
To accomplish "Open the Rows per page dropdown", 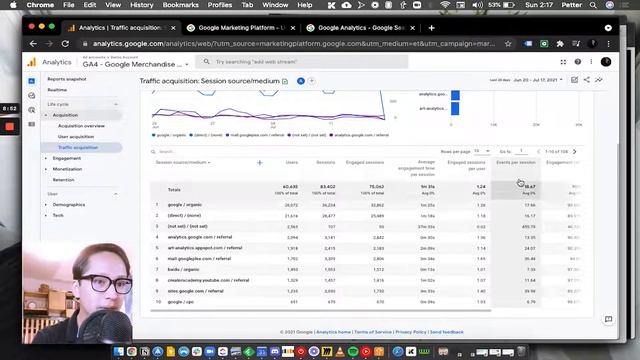I will pos(482,151).
